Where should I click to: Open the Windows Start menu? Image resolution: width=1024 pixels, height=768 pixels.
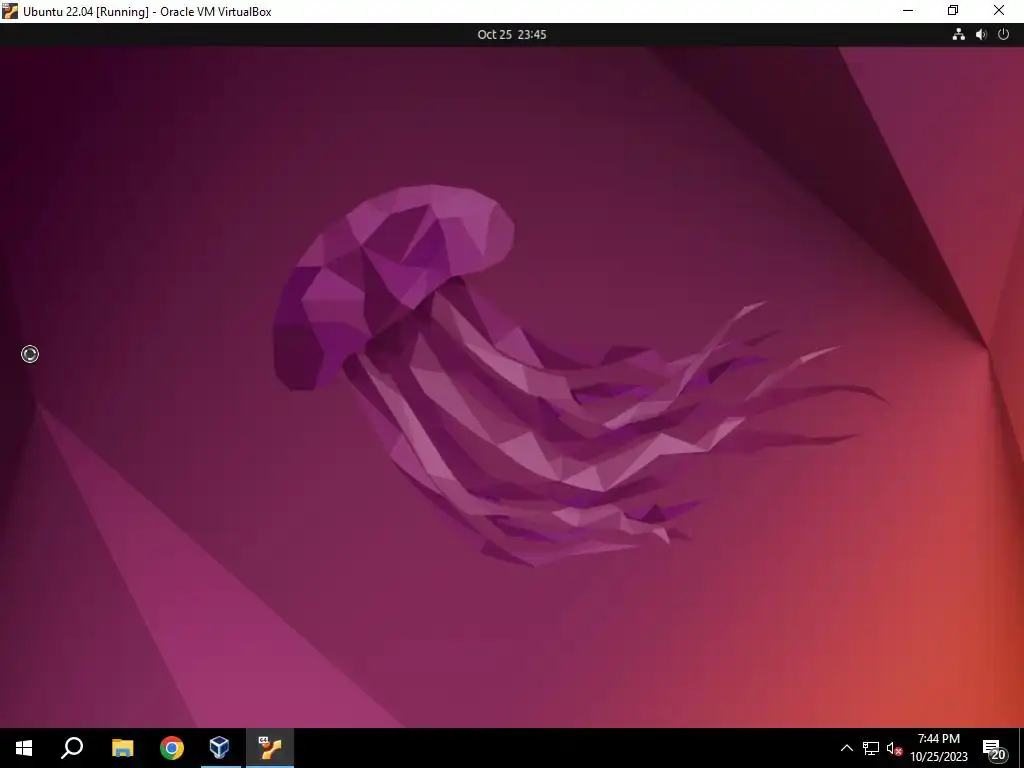24,748
